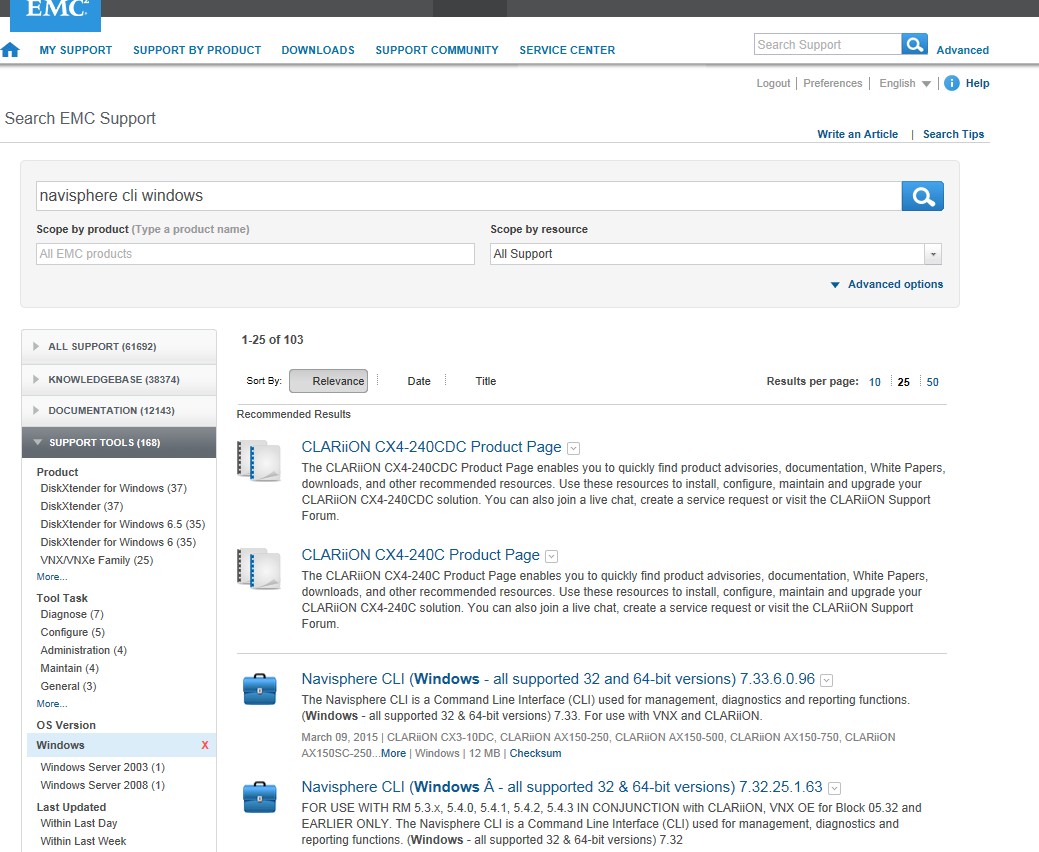This screenshot has width=1039, height=852.
Task: Click the blue info Help icon
Action: (952, 83)
